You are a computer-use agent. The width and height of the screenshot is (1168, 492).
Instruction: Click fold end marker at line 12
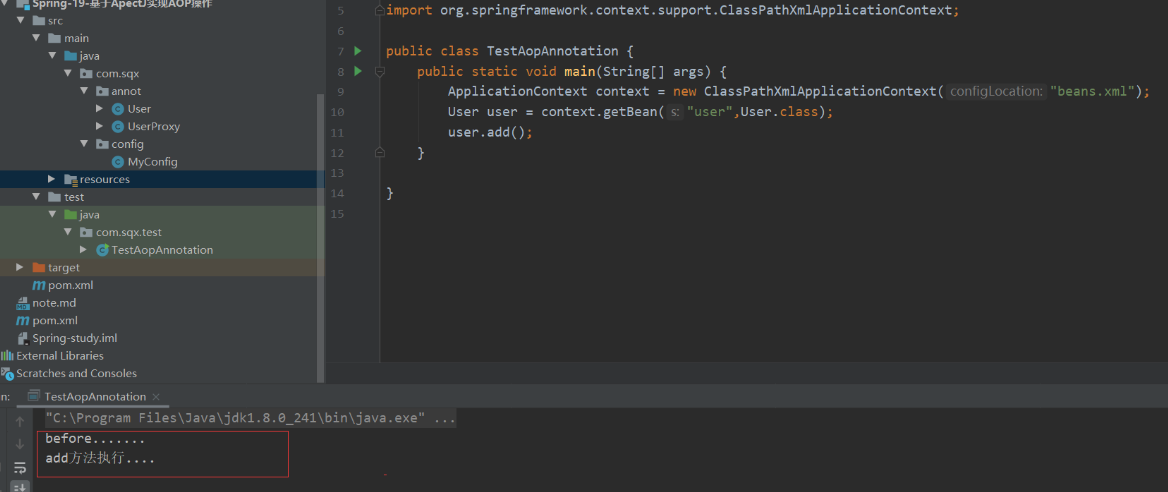(379, 152)
